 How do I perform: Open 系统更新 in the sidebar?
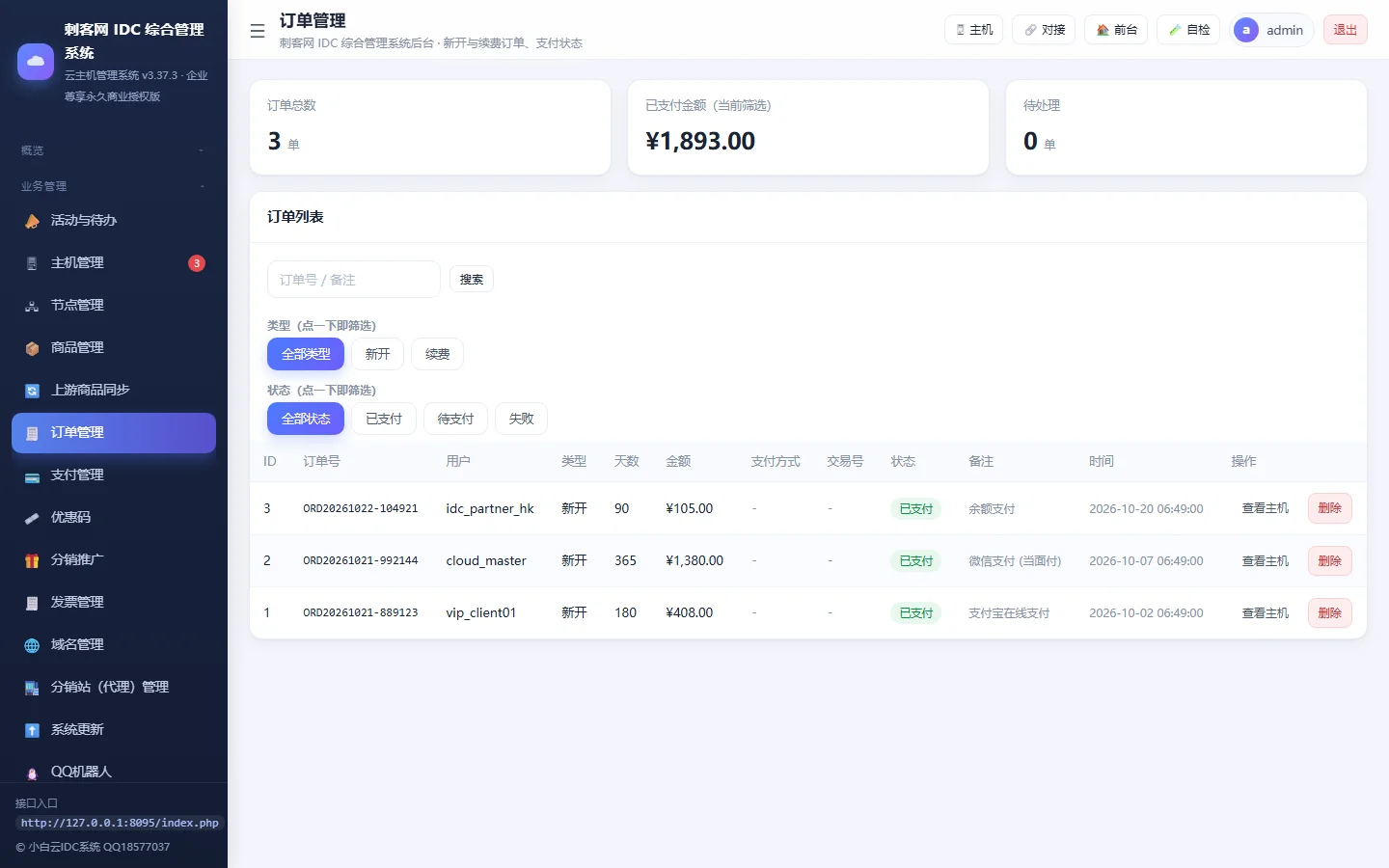(114, 730)
